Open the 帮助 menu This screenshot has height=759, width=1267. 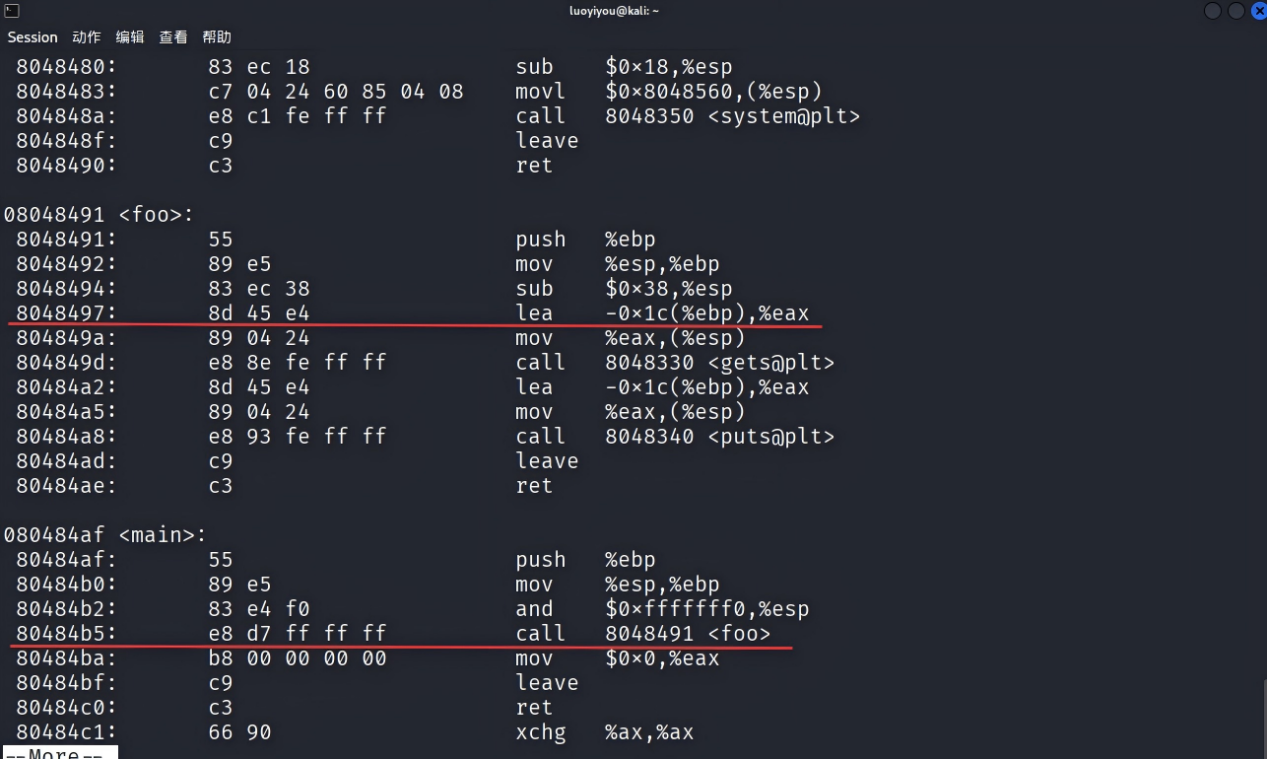tap(217, 37)
